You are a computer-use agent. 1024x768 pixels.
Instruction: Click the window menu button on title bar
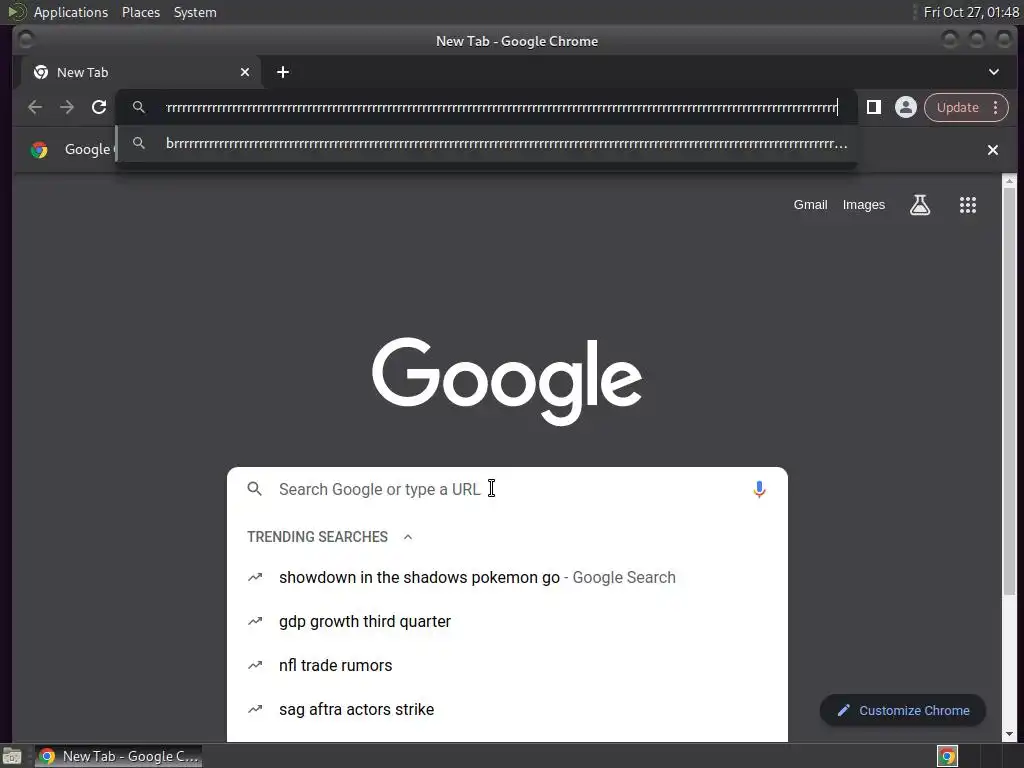point(26,40)
